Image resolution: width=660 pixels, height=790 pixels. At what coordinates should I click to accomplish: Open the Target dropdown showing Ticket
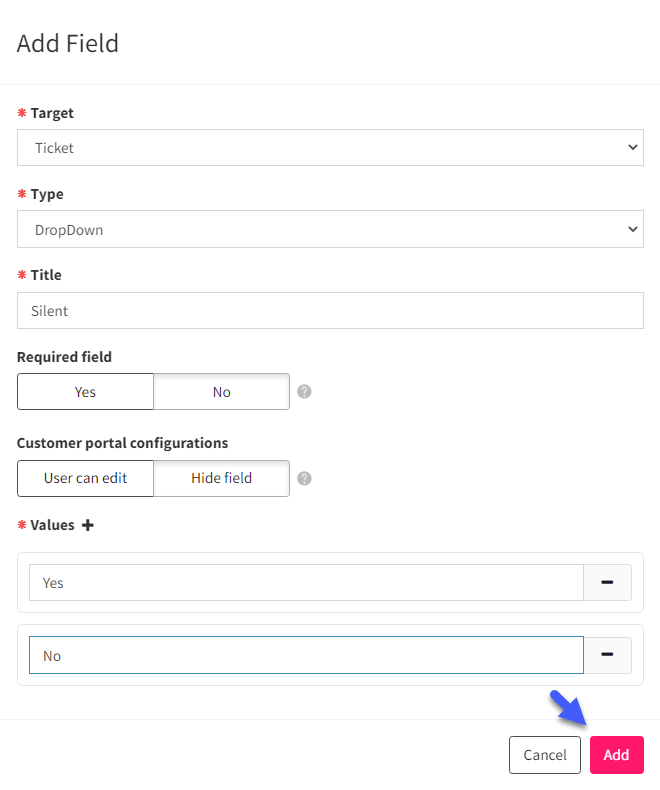coord(330,148)
